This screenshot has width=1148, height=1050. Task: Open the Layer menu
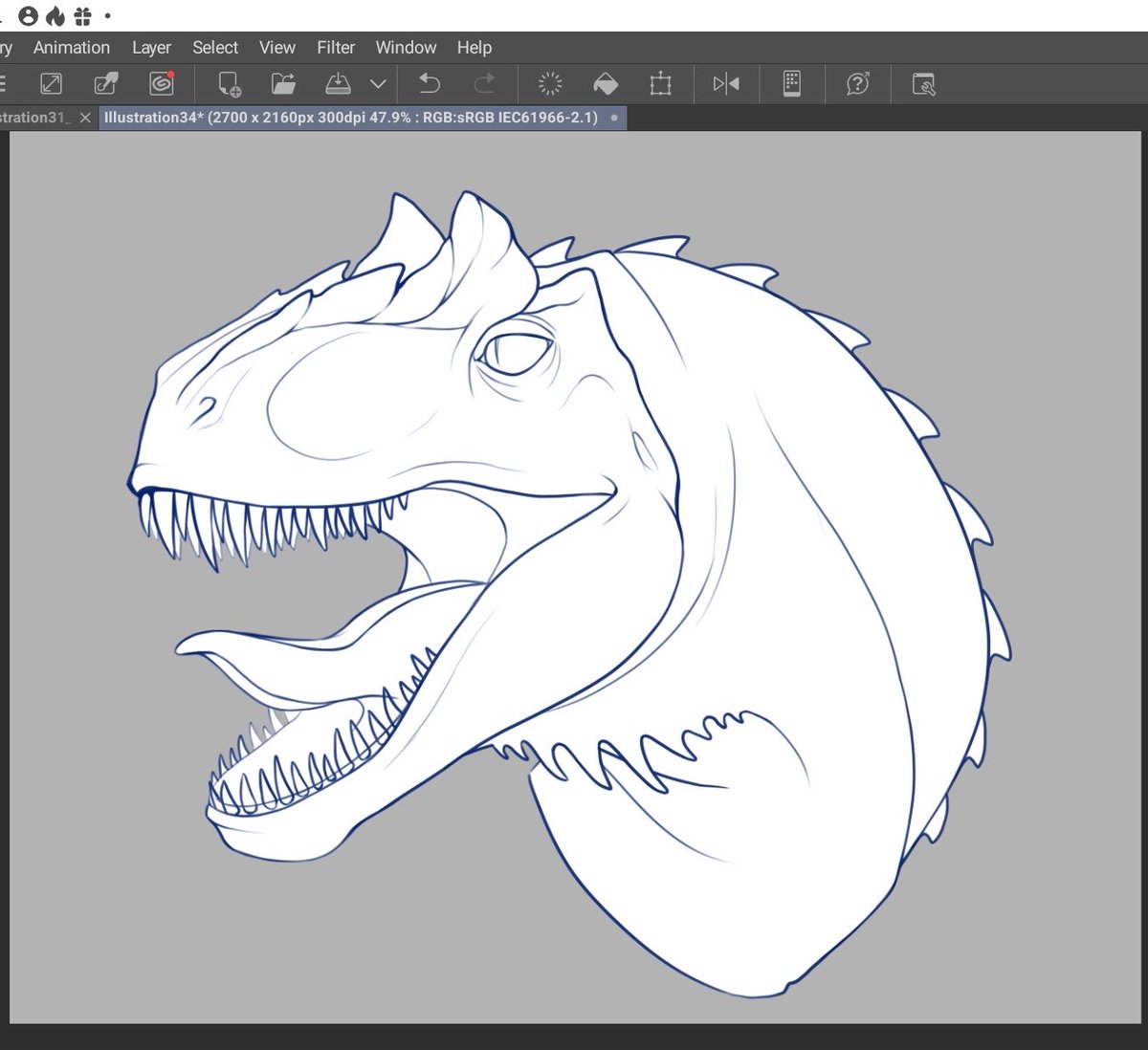point(151,47)
